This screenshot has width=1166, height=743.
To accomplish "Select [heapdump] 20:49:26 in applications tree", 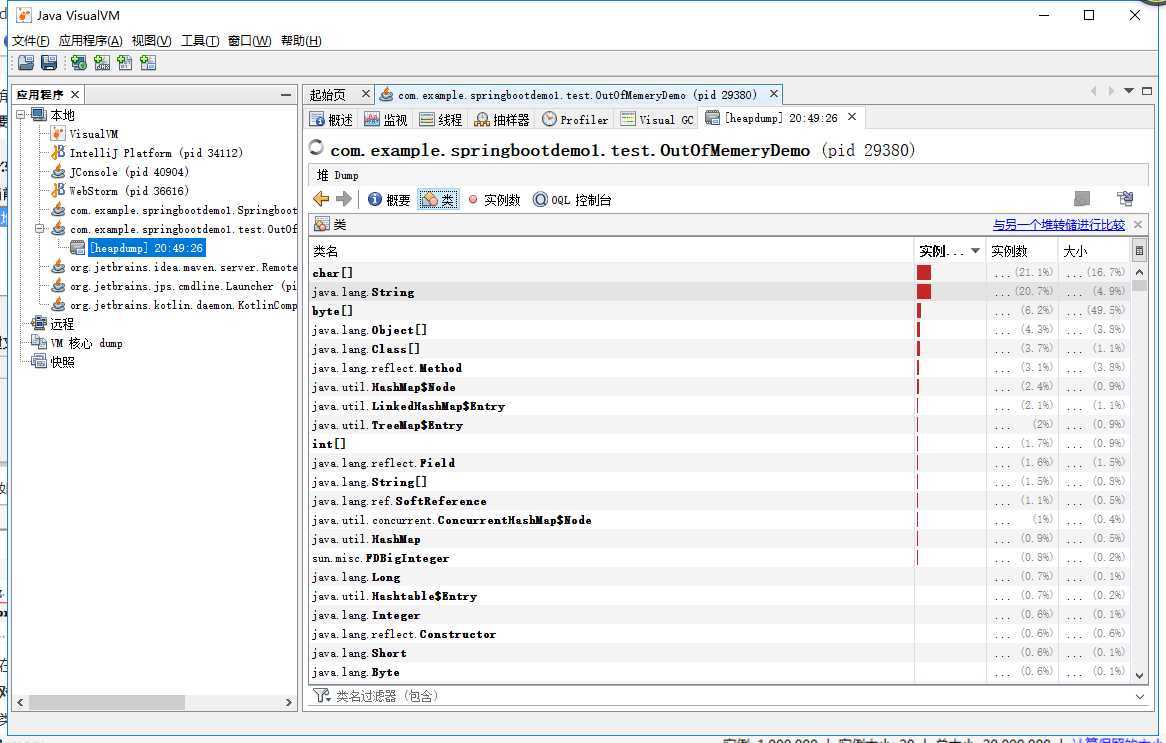I will coord(146,248).
